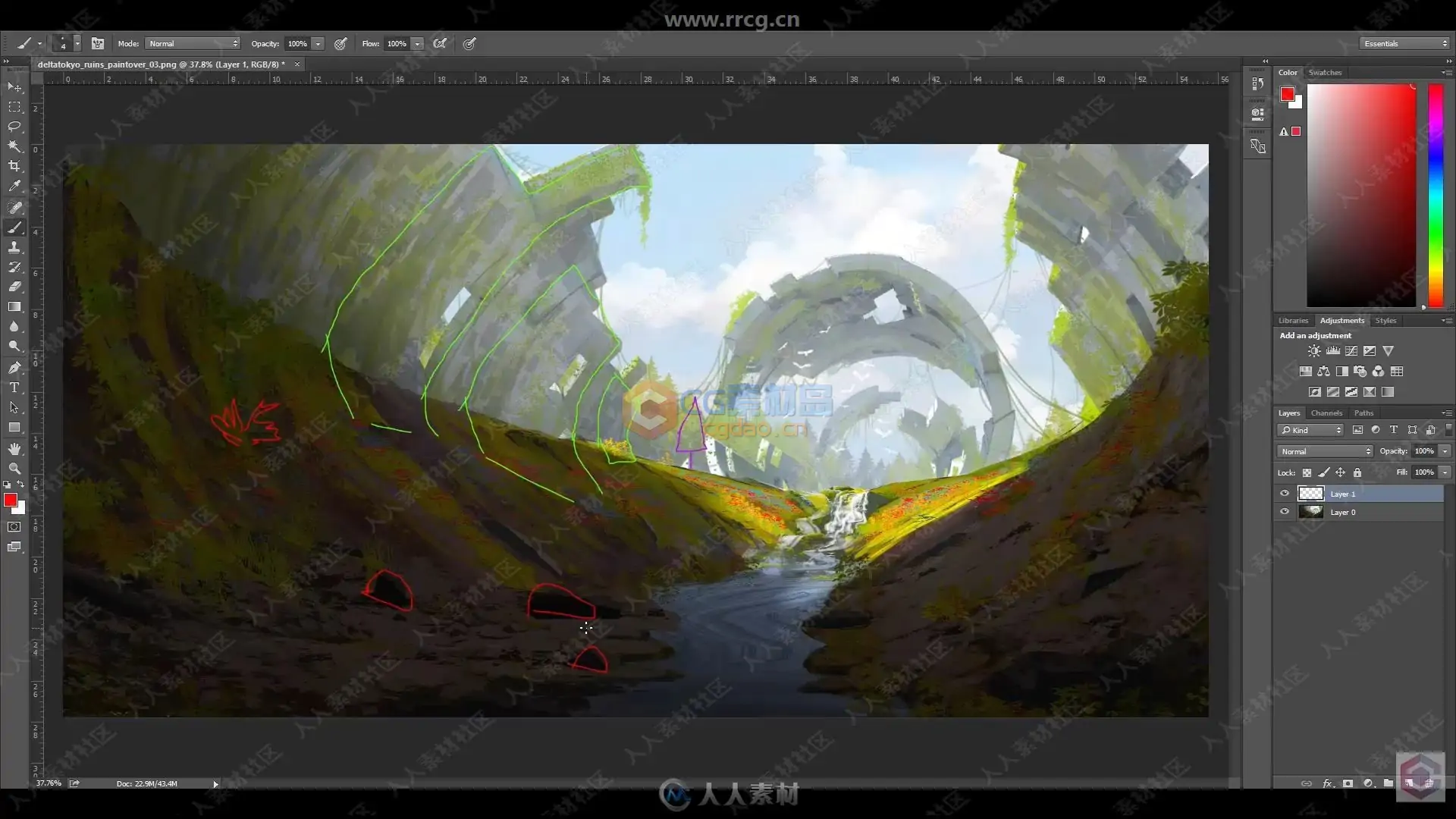Select Layer 0 thumbnail
1456x819 pixels.
(1310, 512)
